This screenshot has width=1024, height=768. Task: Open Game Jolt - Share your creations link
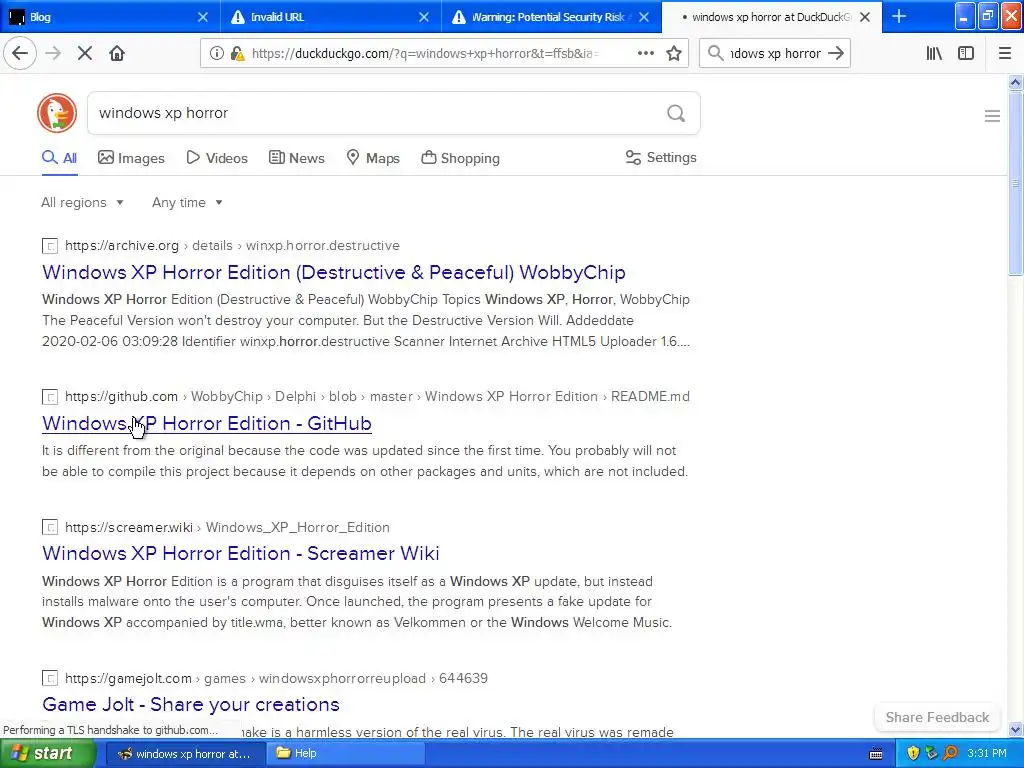pos(191,704)
